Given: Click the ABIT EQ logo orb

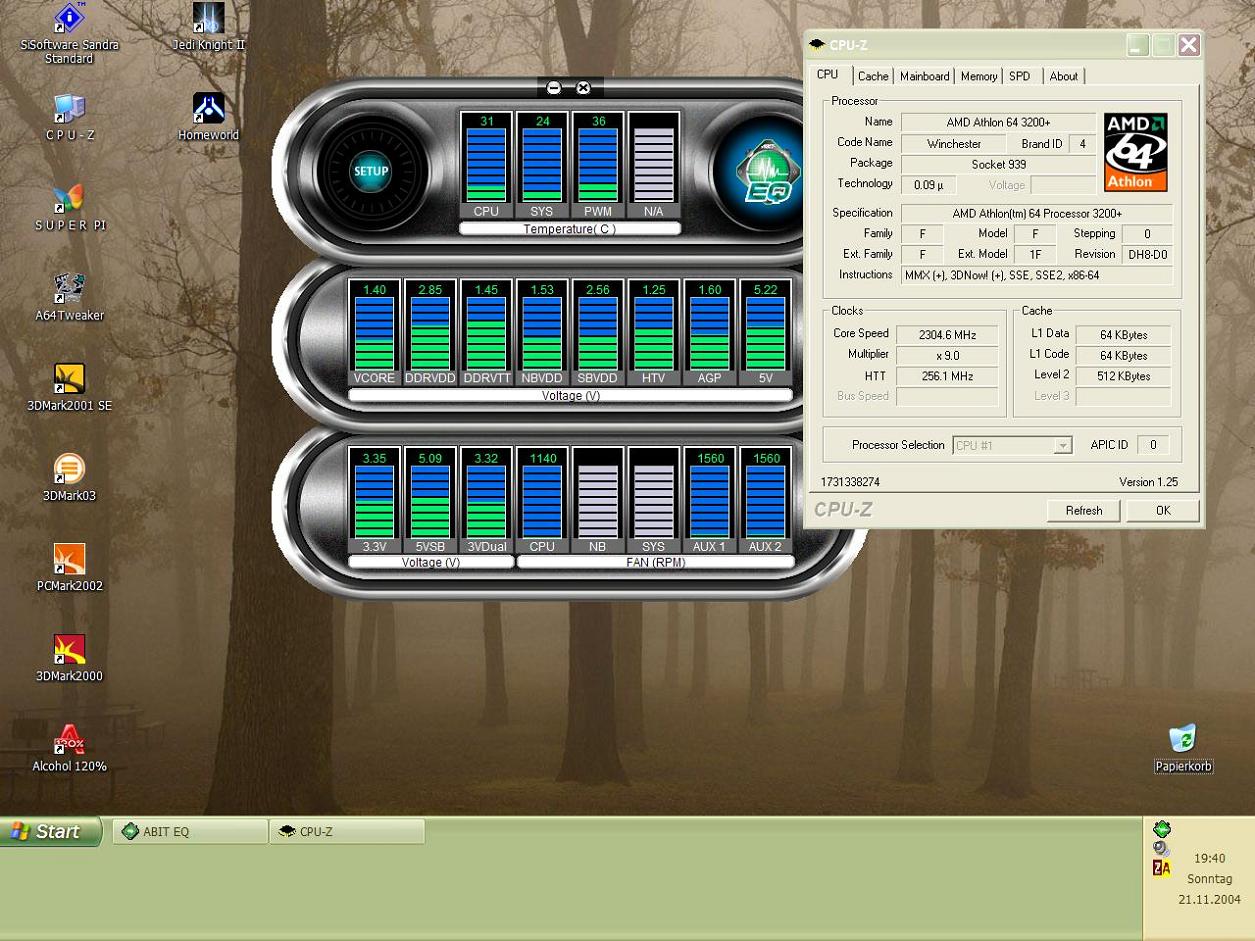Looking at the screenshot, I should [x=765, y=172].
